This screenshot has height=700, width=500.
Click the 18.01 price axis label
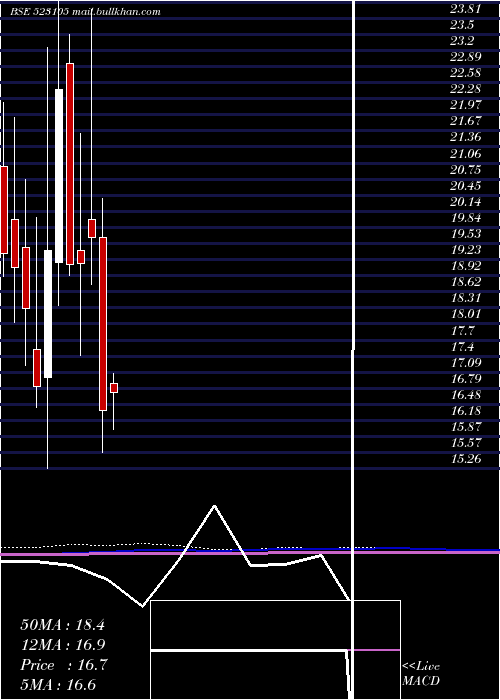(x=466, y=314)
